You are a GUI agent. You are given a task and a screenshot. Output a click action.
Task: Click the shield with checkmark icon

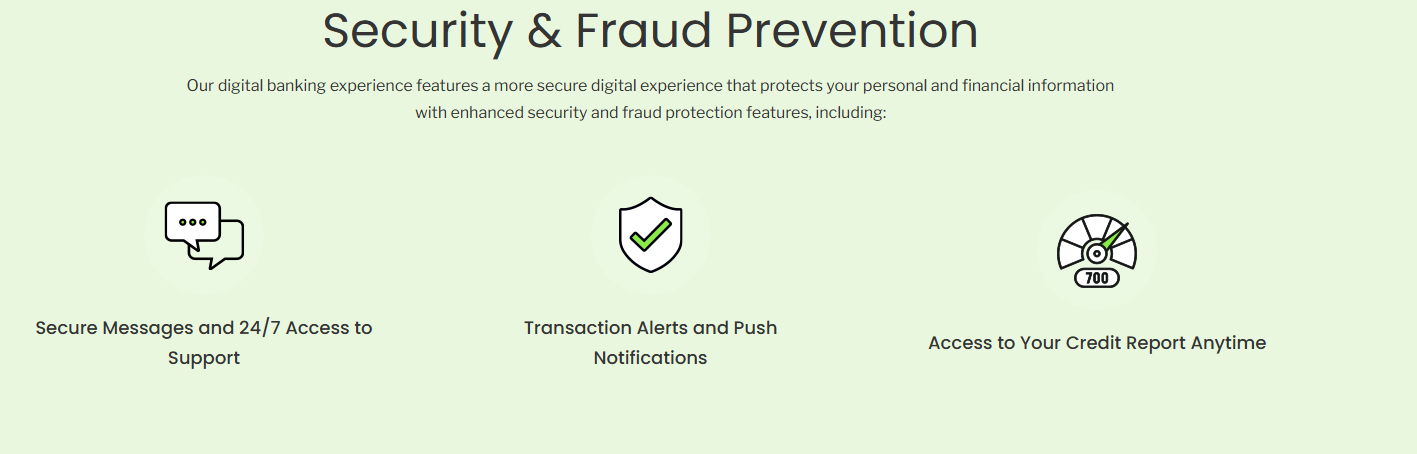pyautogui.click(x=650, y=235)
